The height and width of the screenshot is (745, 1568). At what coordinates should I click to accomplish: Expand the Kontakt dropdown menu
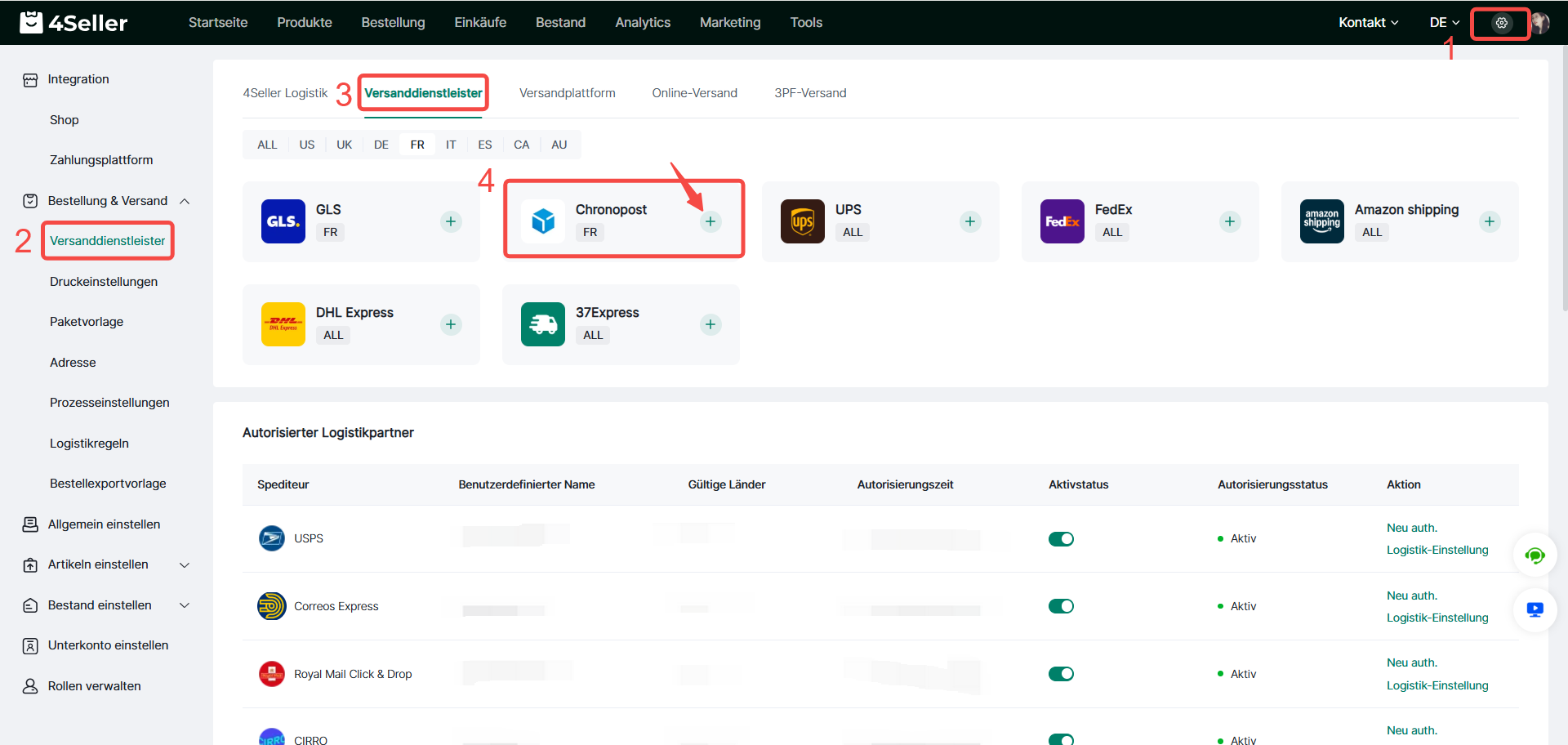point(1368,23)
